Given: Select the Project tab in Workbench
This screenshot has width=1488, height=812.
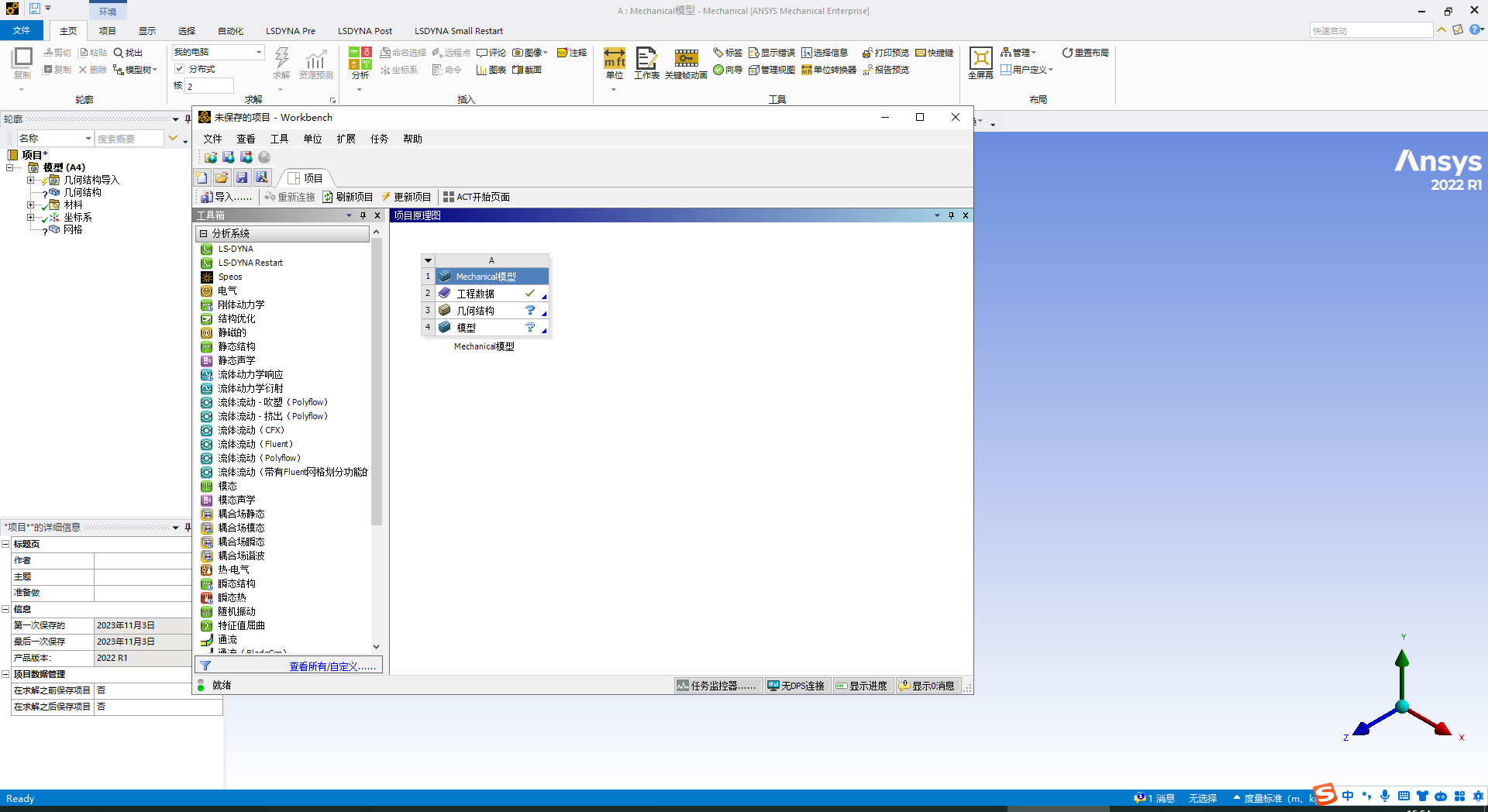Looking at the screenshot, I should click(306, 178).
